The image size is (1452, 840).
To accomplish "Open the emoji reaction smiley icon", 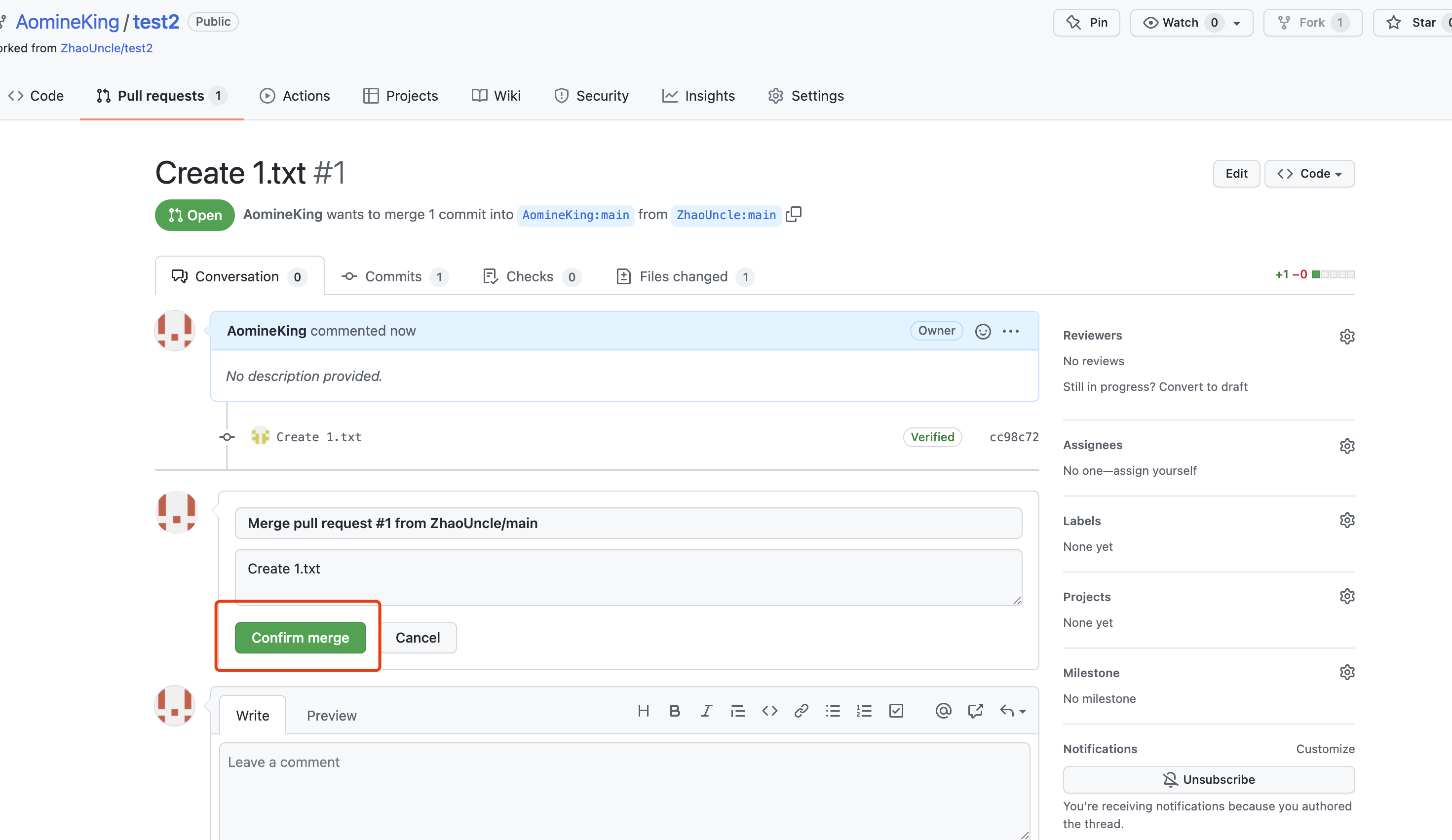I will click(983, 331).
